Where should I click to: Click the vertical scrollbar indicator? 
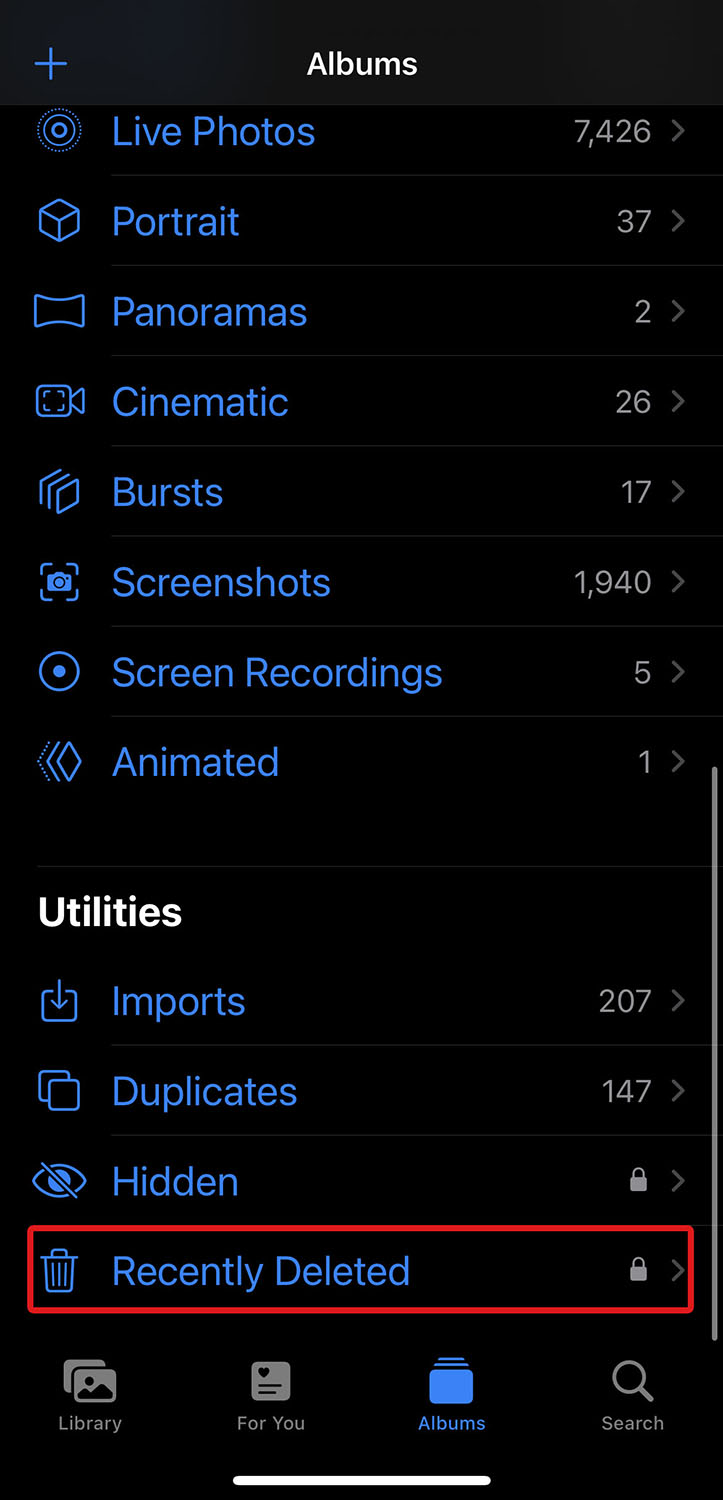pos(714,1053)
